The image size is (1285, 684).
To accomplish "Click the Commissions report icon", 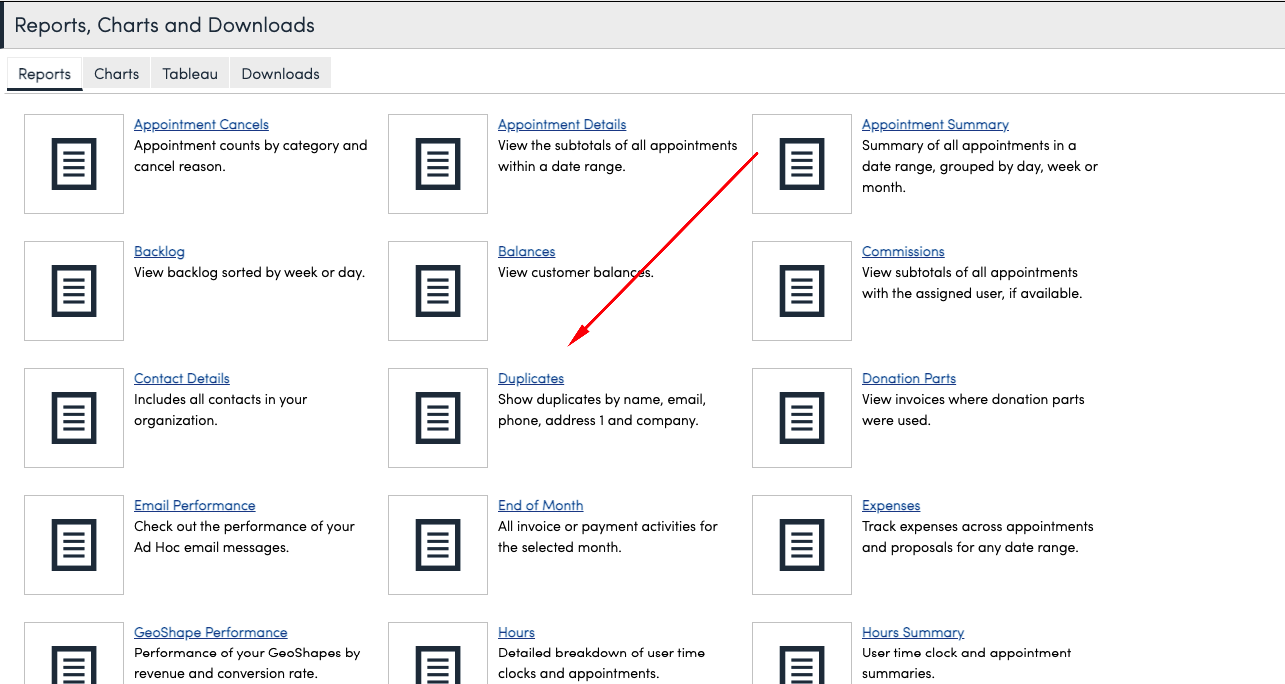I will pos(802,291).
